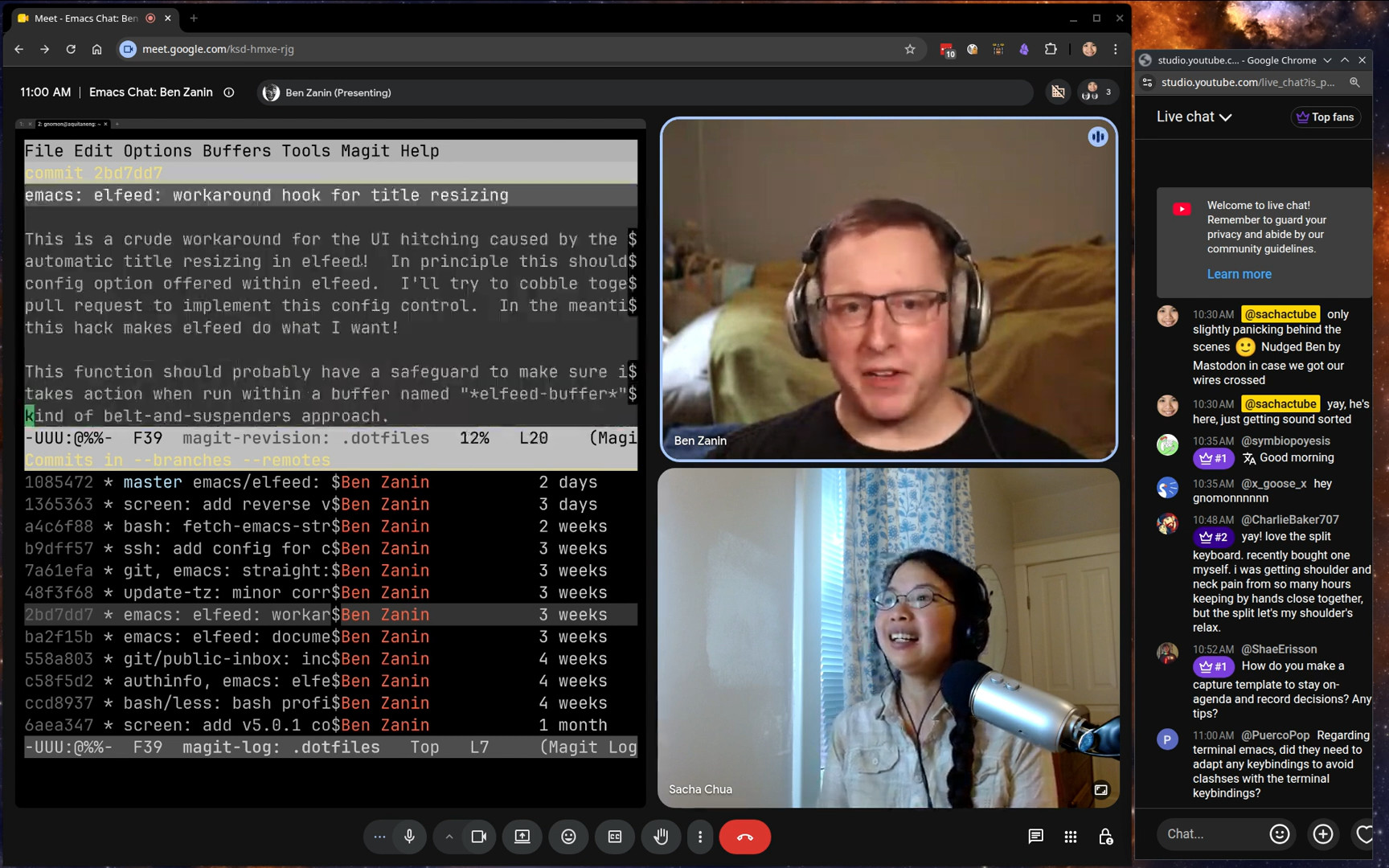Show meeting details info icon
This screenshot has width=1389, height=868.
[229, 92]
